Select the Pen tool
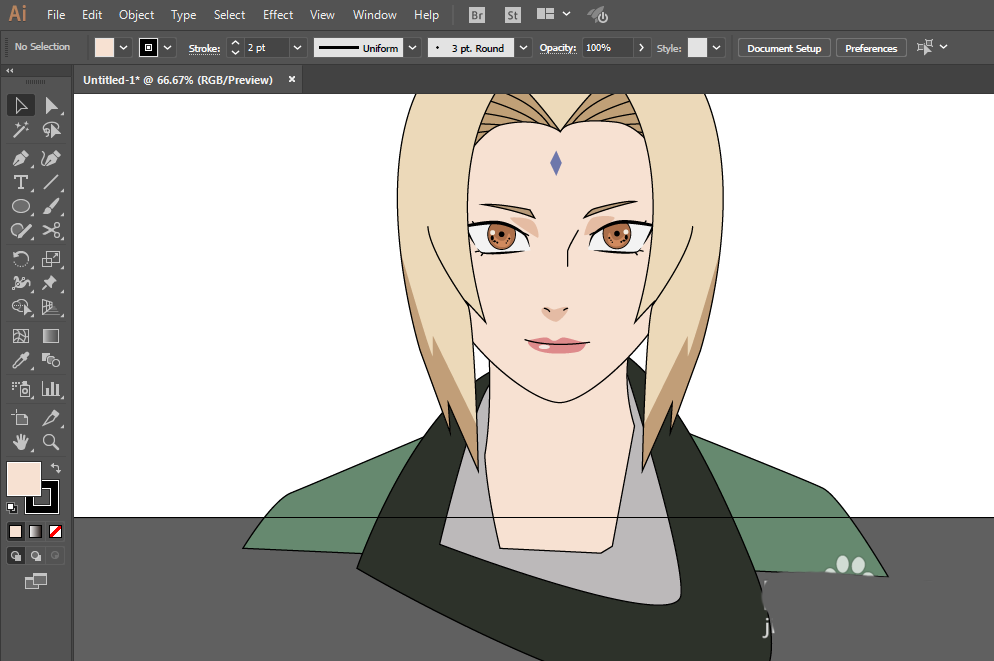This screenshot has width=994, height=661. (20, 158)
